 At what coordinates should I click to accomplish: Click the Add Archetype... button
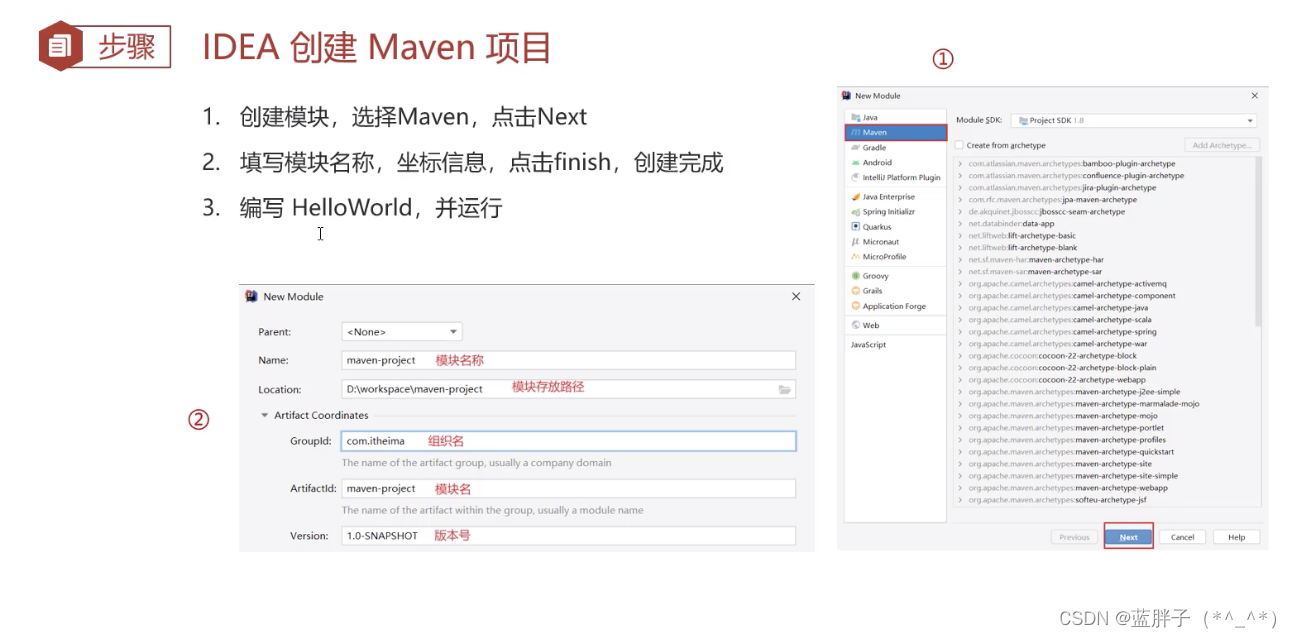click(1221, 145)
